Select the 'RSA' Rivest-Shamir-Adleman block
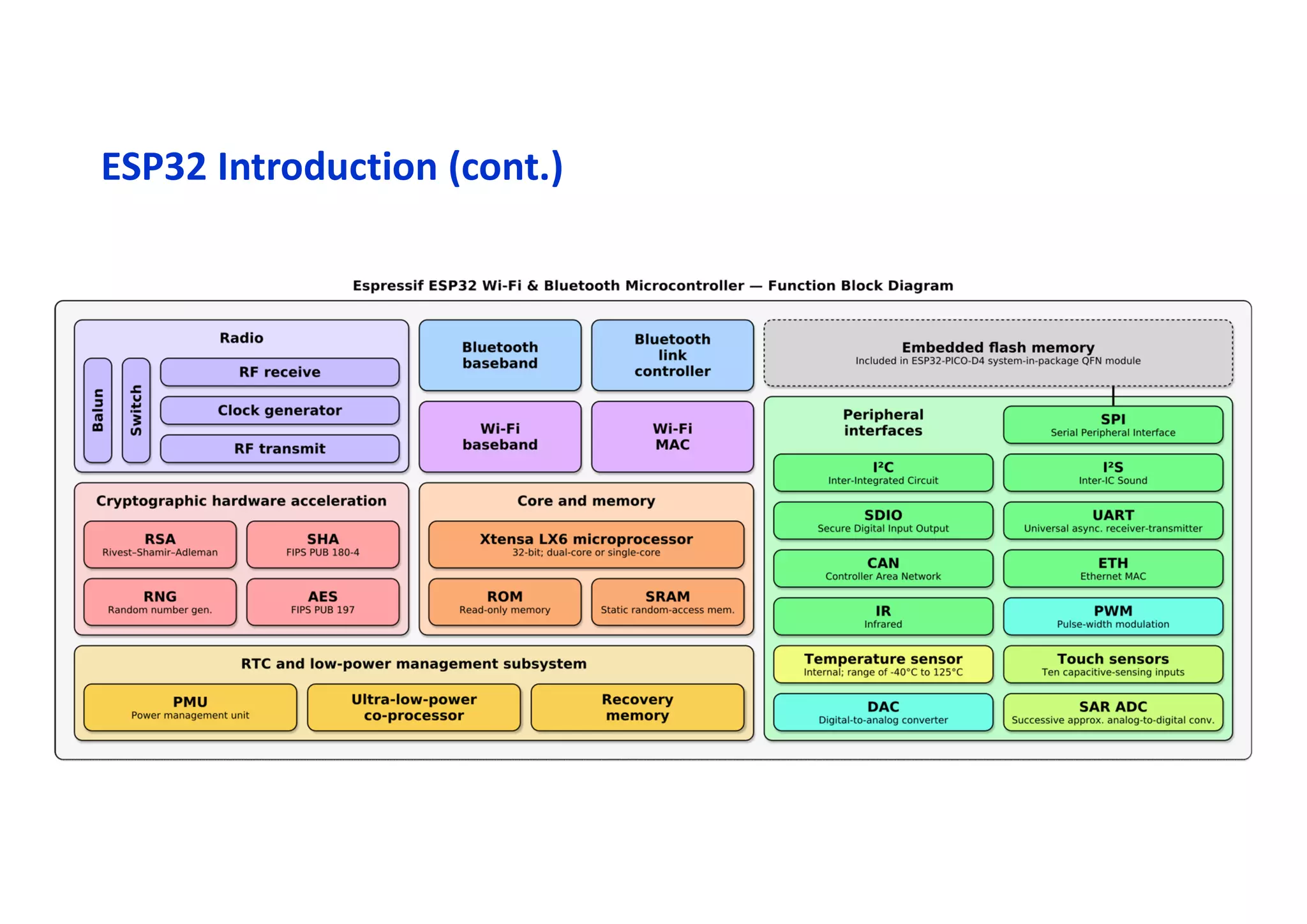The height and width of the screenshot is (924, 1307). click(x=160, y=544)
